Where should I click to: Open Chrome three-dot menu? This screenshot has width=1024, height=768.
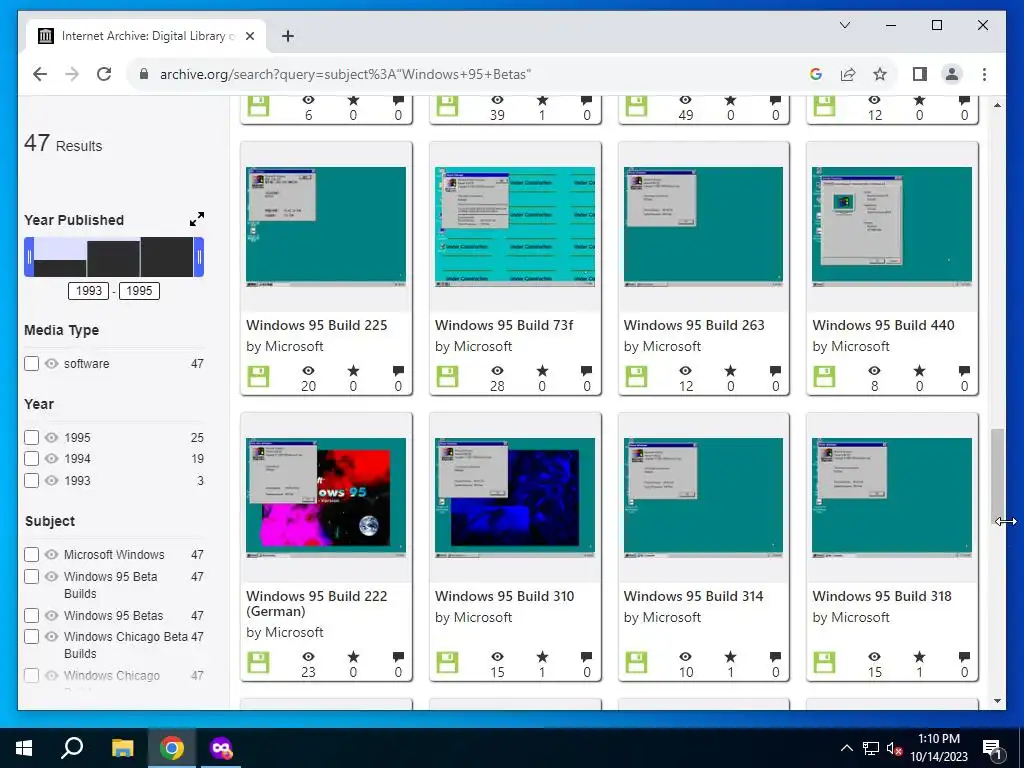[x=984, y=74]
